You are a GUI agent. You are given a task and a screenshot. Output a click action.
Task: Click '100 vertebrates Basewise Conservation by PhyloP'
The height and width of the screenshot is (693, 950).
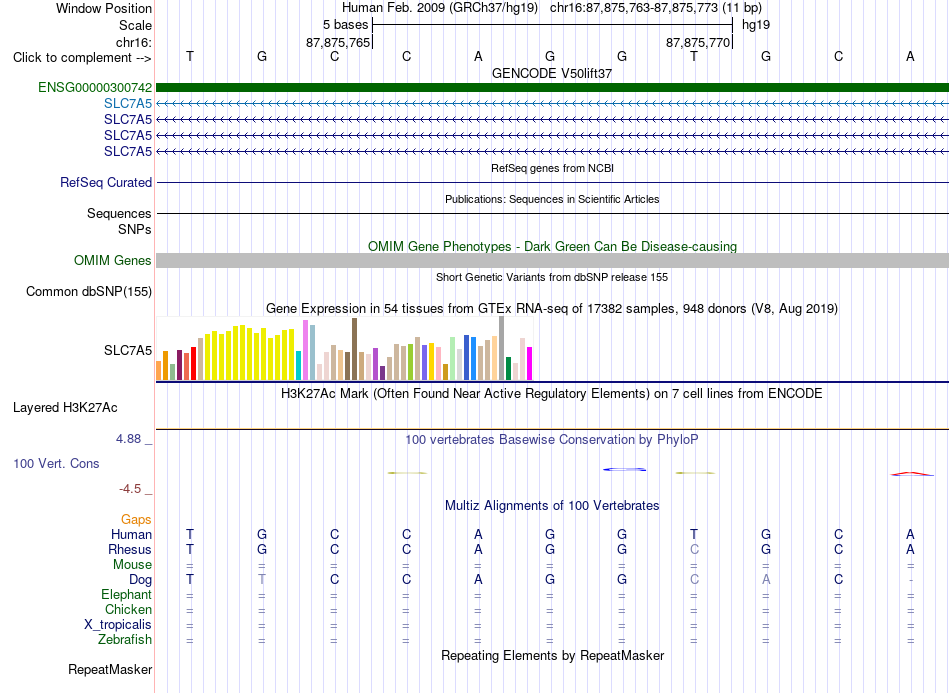(552, 440)
